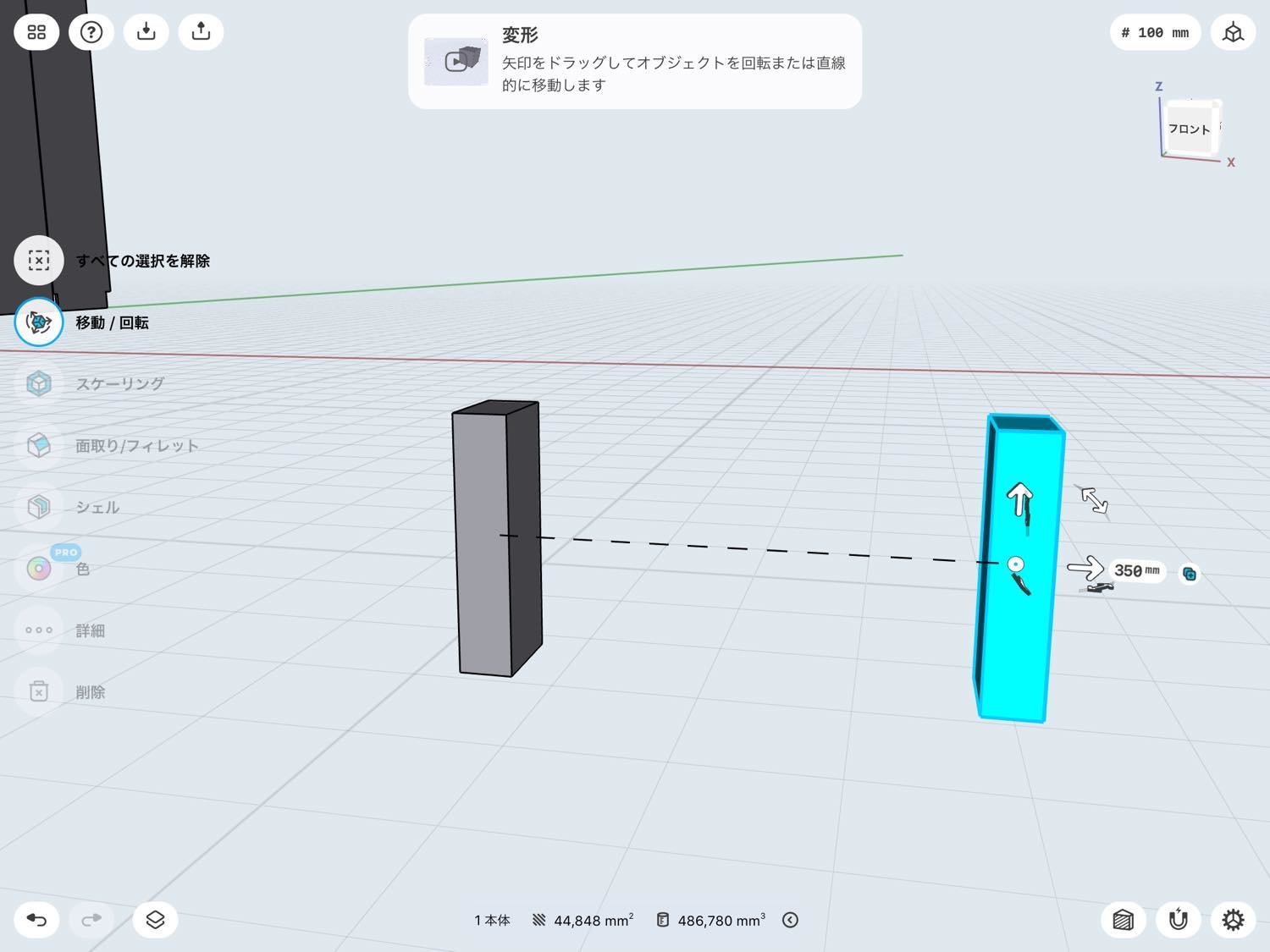This screenshot has height=952, width=1270.
Task: Click the rightward move arrow handle
Action: tap(1085, 568)
